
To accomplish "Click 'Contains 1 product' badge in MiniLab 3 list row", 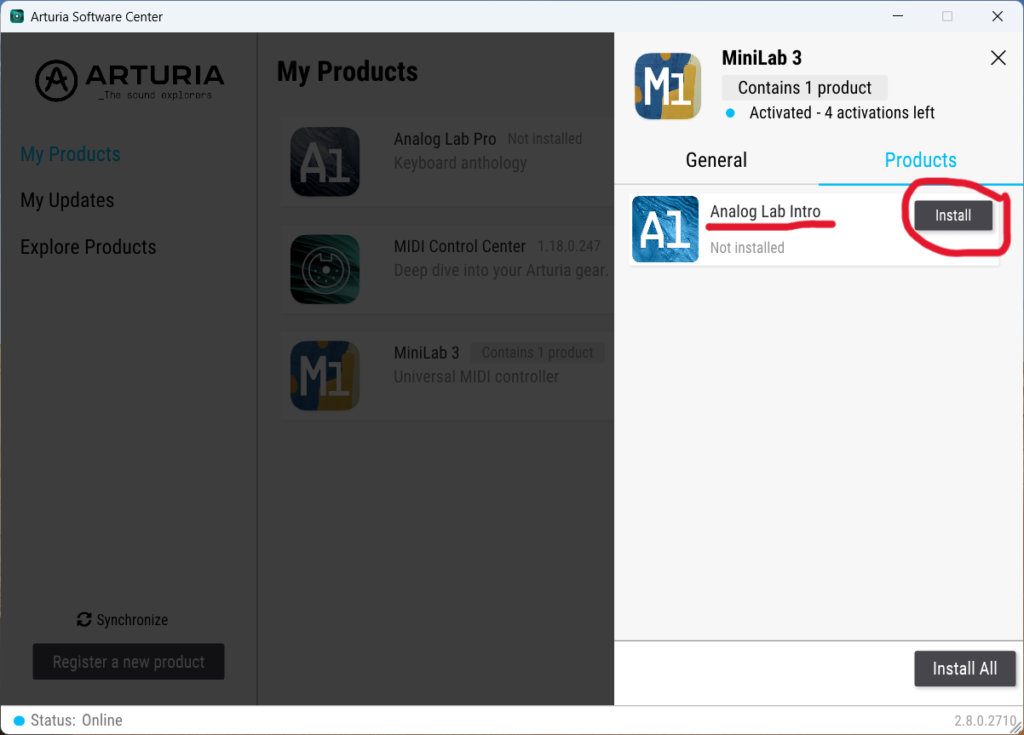I will click(x=537, y=353).
